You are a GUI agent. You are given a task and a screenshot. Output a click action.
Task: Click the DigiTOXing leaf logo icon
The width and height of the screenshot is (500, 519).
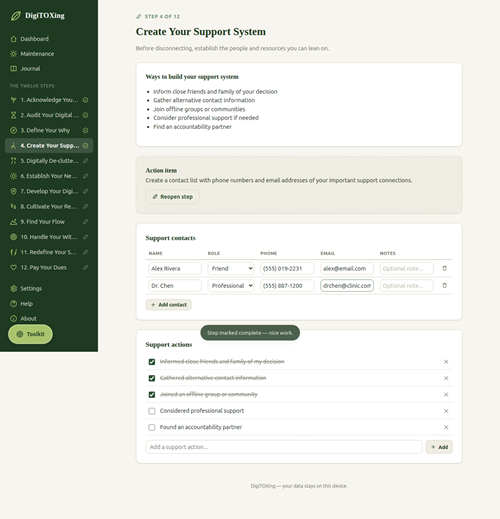[x=16, y=16]
